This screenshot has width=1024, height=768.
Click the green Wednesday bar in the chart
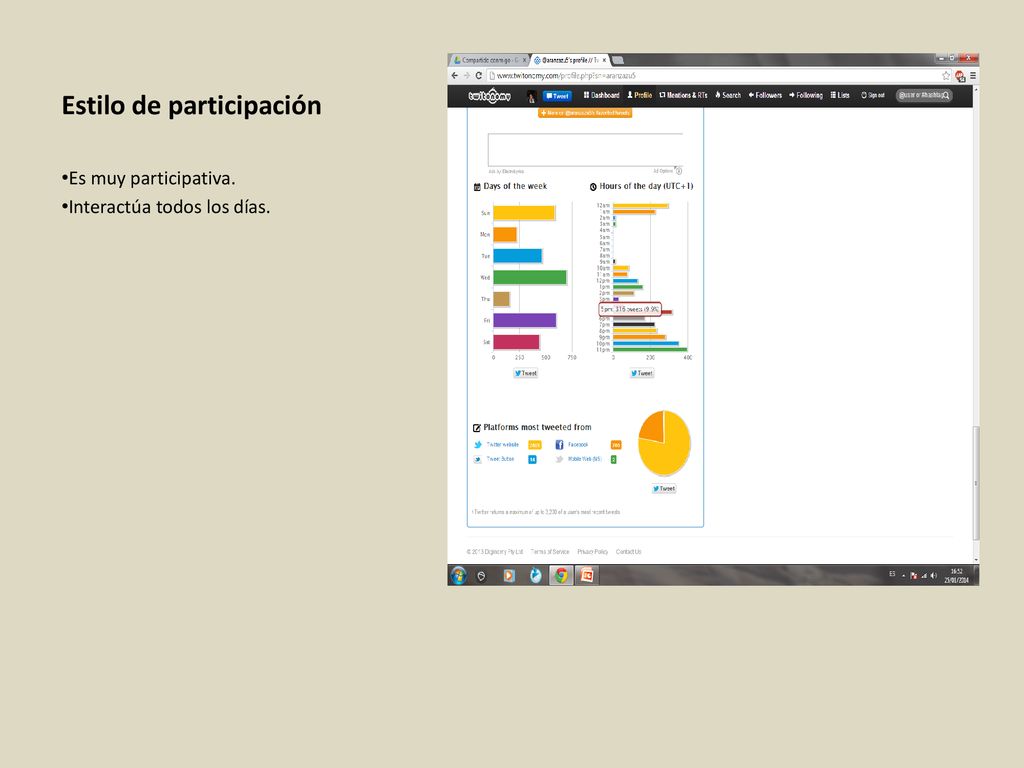coord(530,278)
